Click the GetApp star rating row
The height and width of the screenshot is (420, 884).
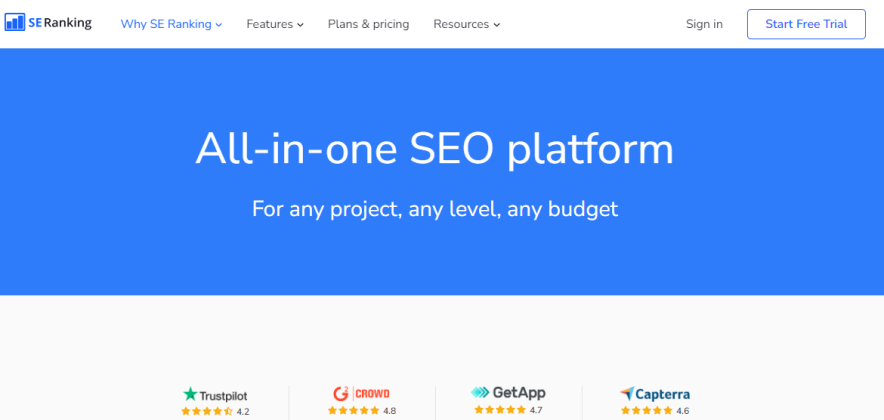coord(500,410)
